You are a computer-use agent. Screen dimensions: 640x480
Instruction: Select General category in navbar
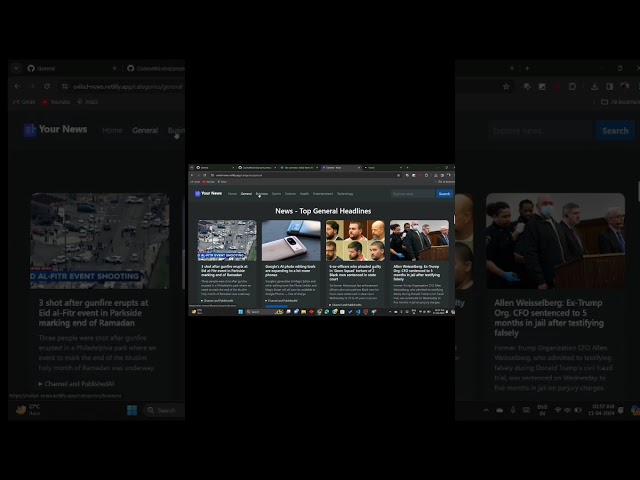(x=246, y=193)
